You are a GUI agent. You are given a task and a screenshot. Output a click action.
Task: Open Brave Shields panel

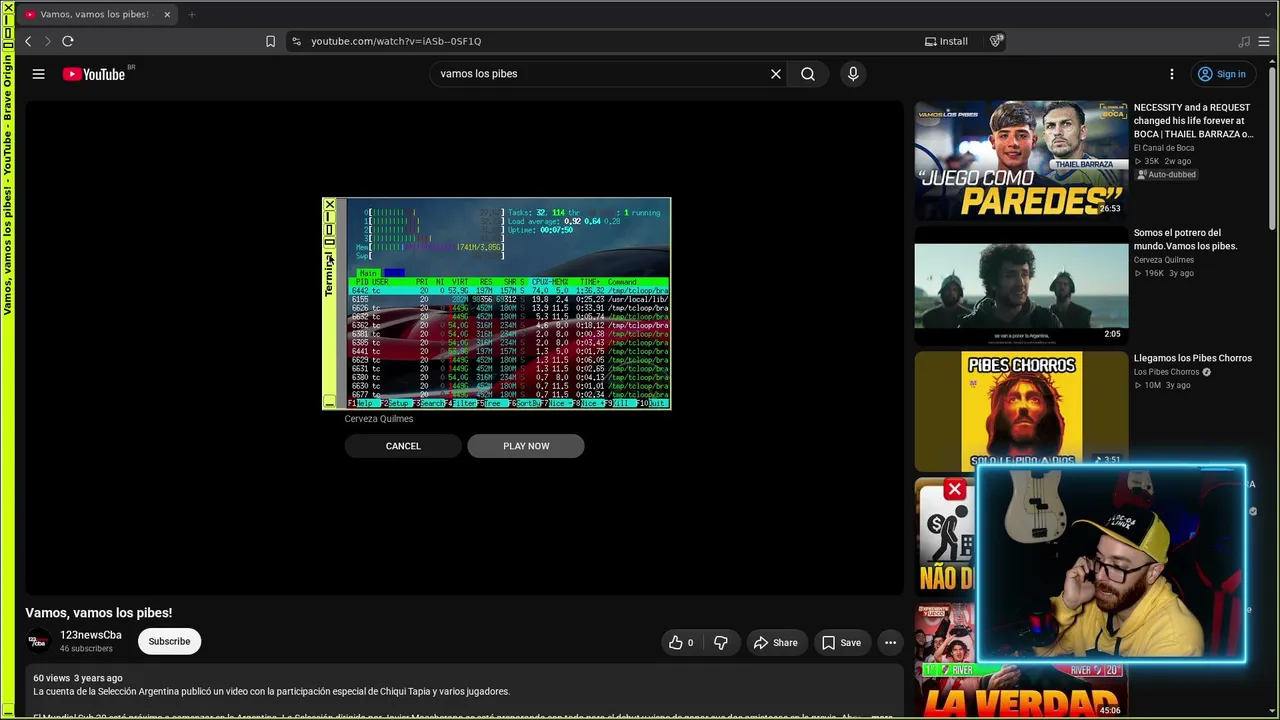pos(996,41)
